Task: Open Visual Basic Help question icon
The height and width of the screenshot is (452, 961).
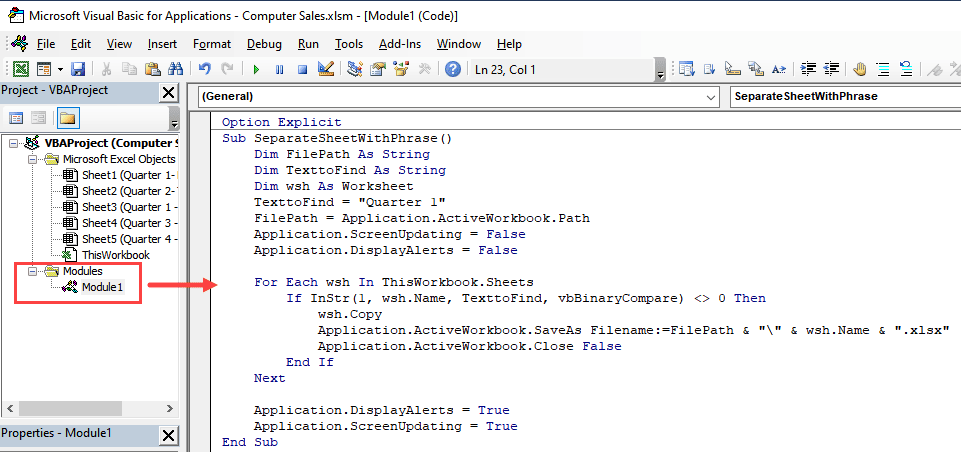Action: point(452,69)
